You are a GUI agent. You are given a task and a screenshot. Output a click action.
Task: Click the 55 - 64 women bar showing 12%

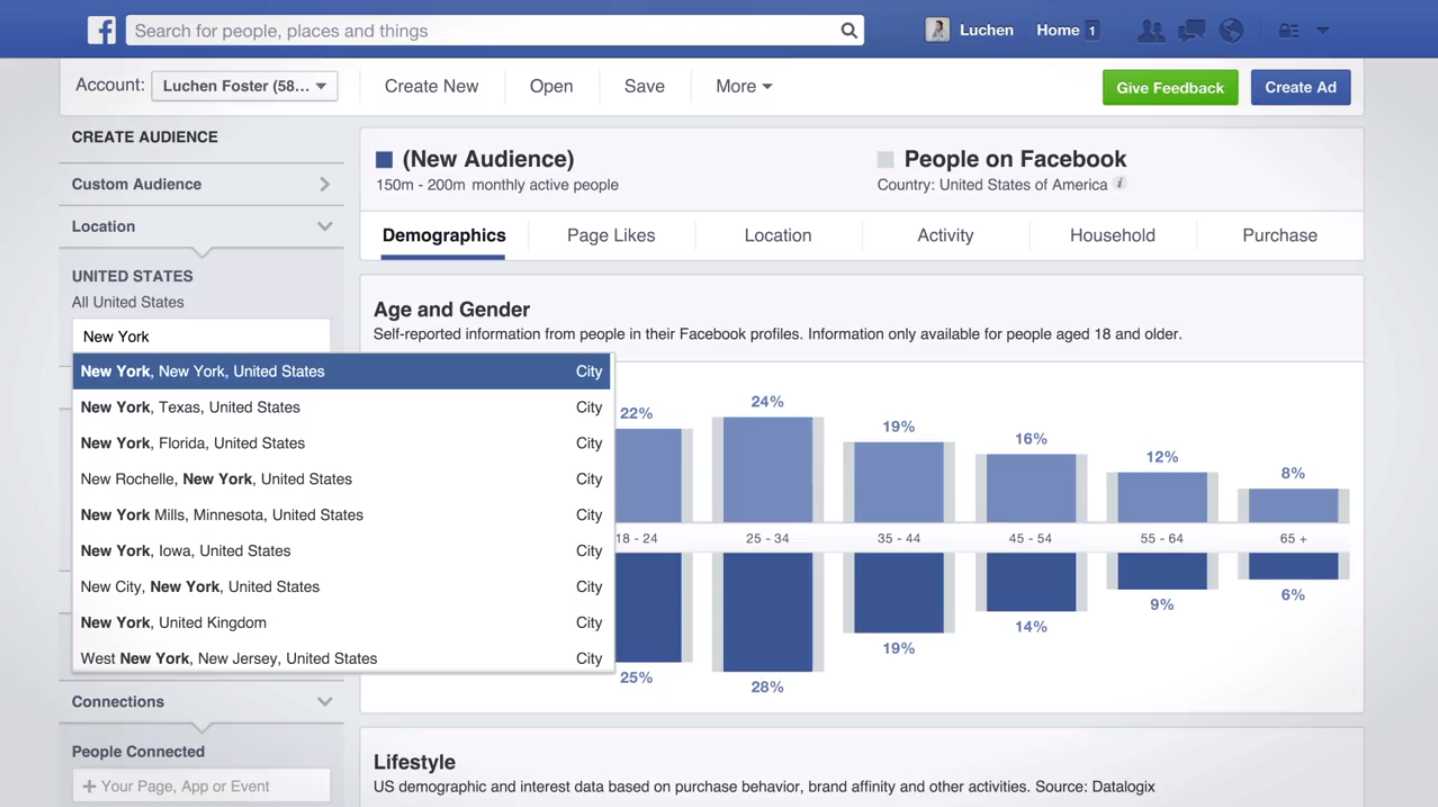click(x=1162, y=497)
